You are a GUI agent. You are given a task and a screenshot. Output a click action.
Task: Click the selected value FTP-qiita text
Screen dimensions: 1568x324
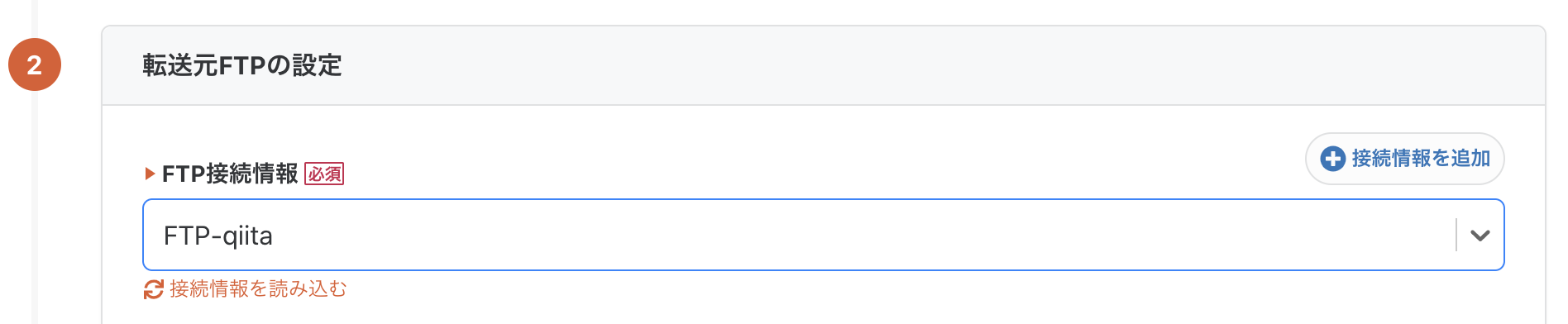pyautogui.click(x=218, y=236)
